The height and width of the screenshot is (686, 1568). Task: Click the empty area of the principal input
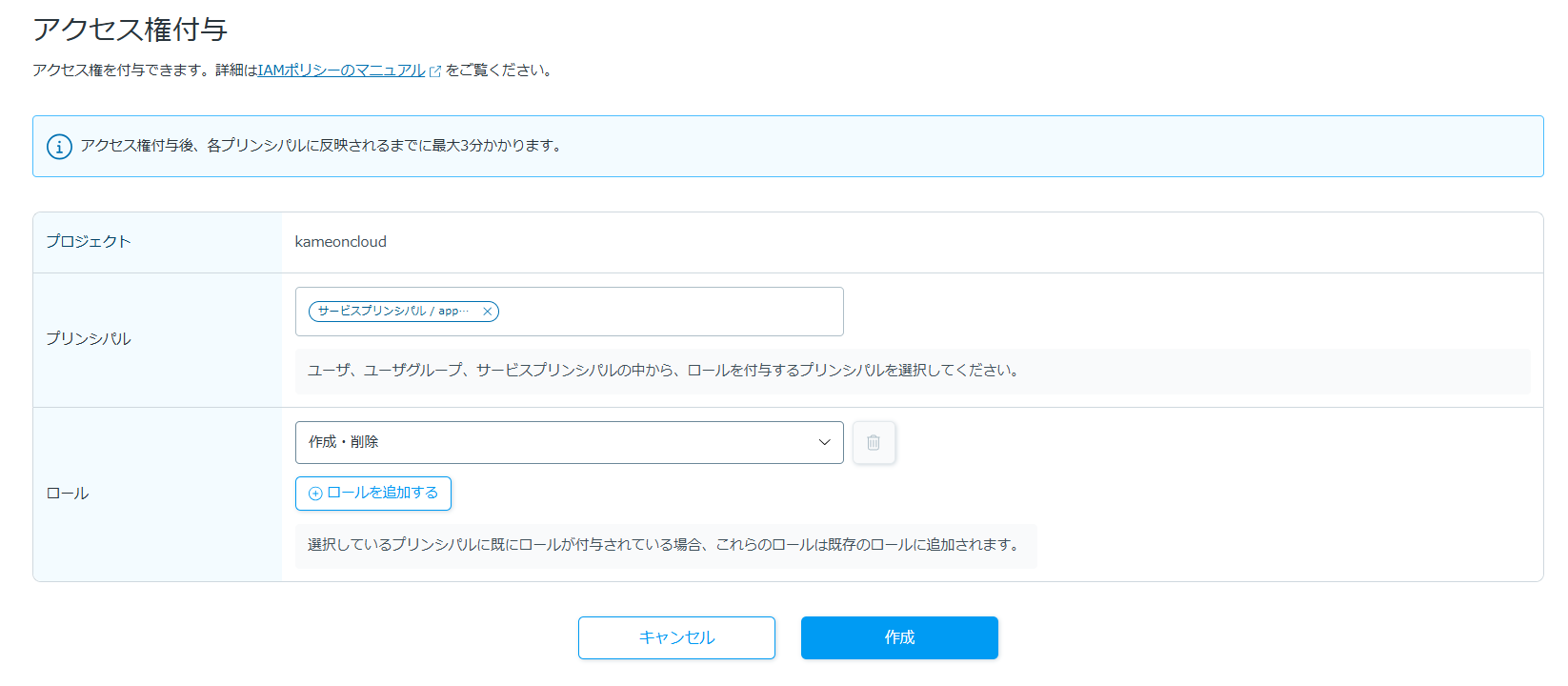[667, 312]
